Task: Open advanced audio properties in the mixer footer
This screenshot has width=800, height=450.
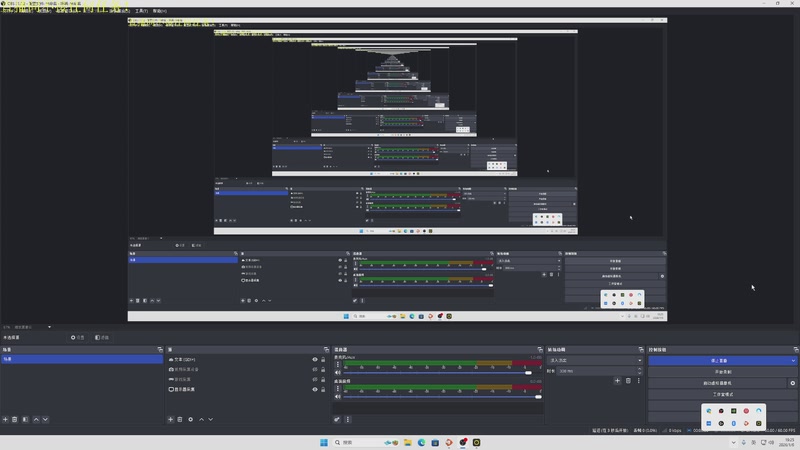Action: point(337,419)
